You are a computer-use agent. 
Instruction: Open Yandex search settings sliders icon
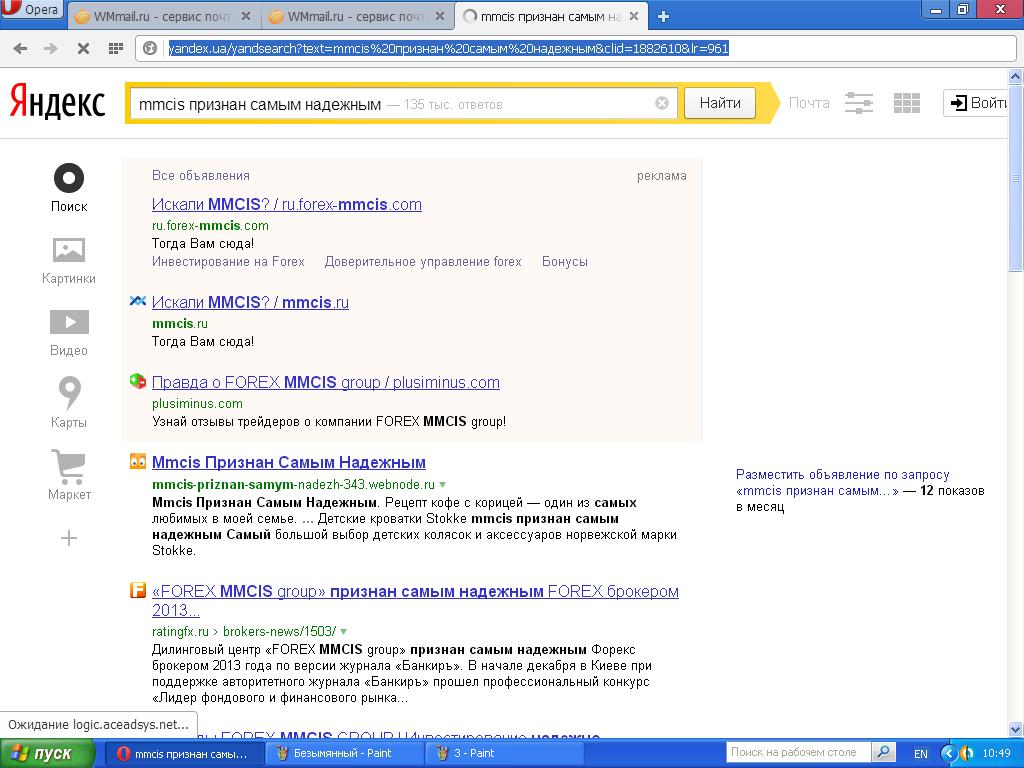point(858,103)
